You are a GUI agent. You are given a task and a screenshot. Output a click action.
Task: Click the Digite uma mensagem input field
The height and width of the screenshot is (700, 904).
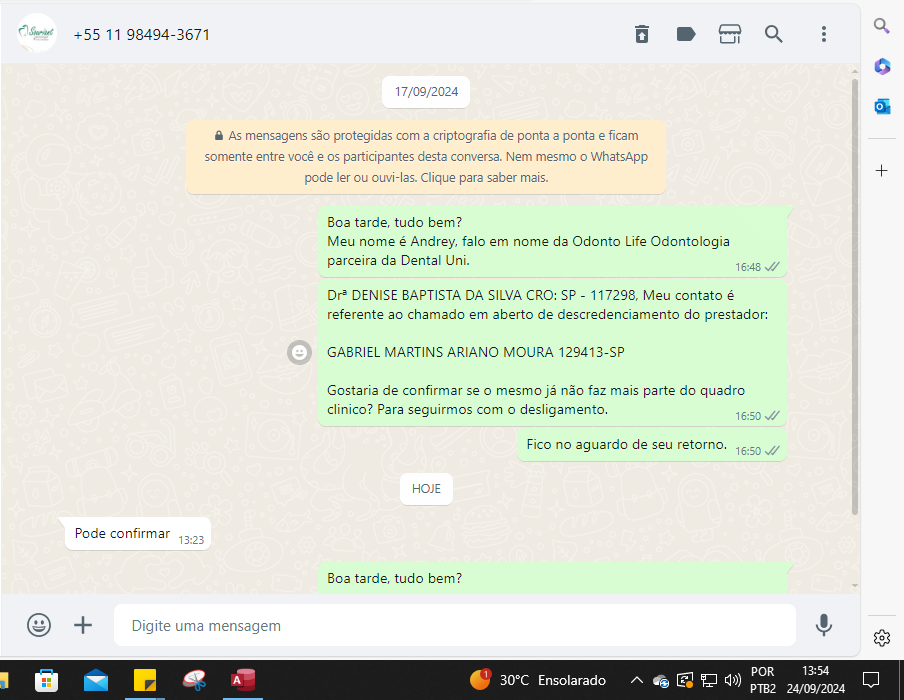coord(455,625)
